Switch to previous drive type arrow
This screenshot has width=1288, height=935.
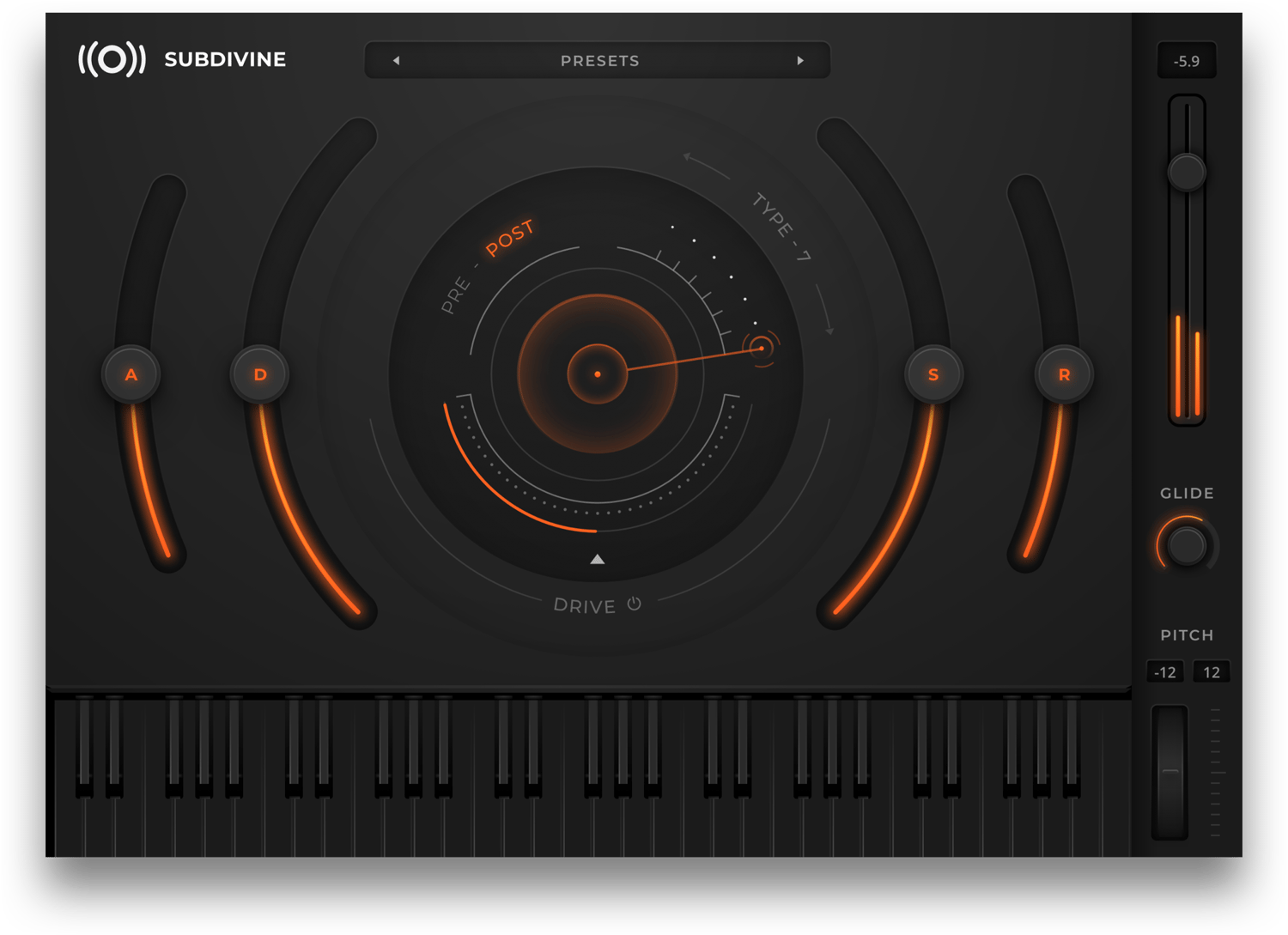pyautogui.click(x=706, y=166)
